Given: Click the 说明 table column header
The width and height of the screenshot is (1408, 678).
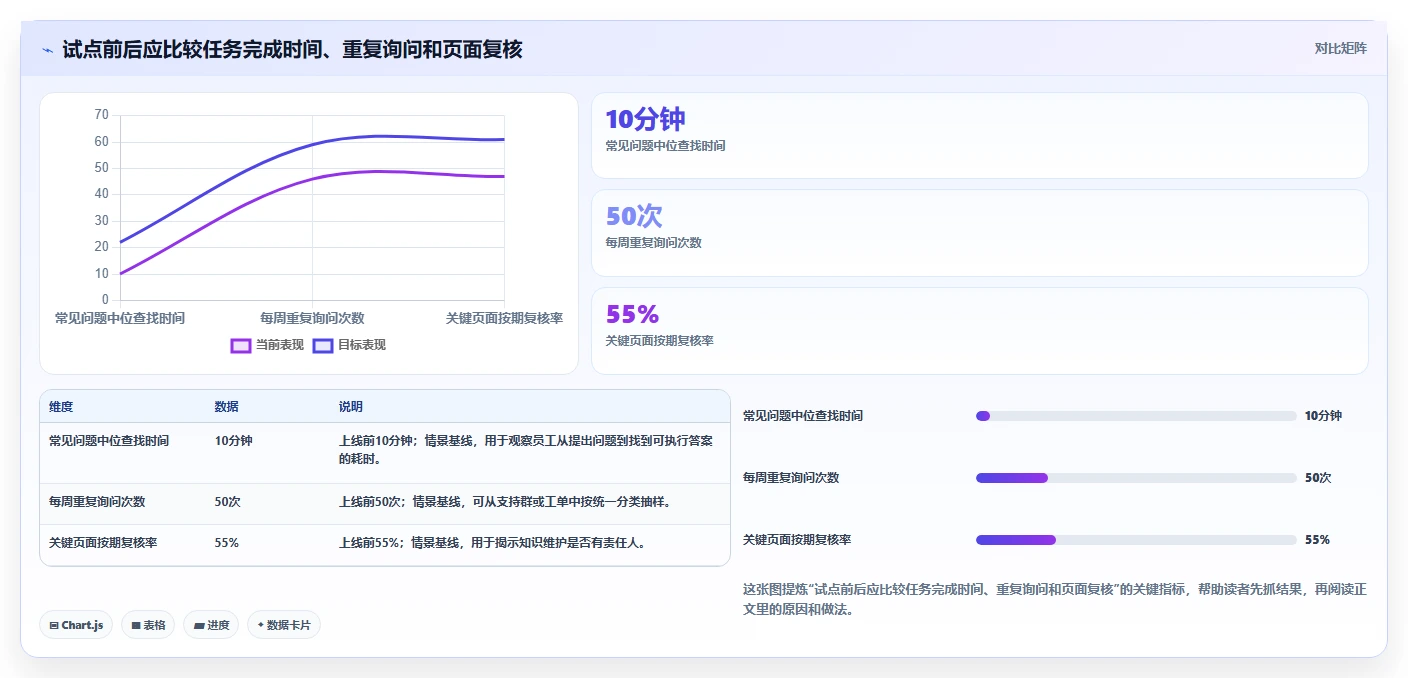Looking at the screenshot, I should [351, 407].
